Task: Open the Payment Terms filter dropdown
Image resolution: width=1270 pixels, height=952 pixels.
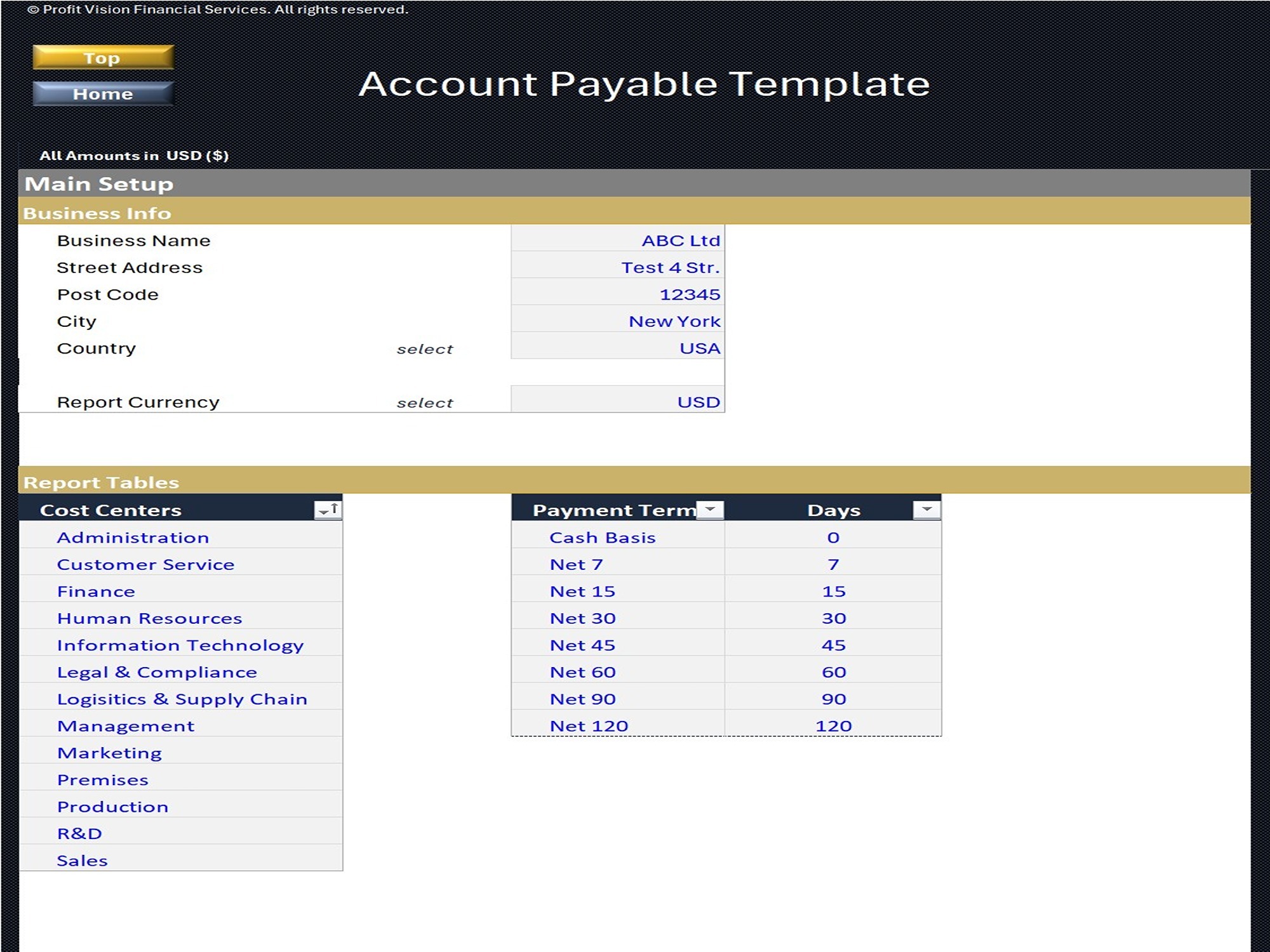Action: [x=710, y=509]
